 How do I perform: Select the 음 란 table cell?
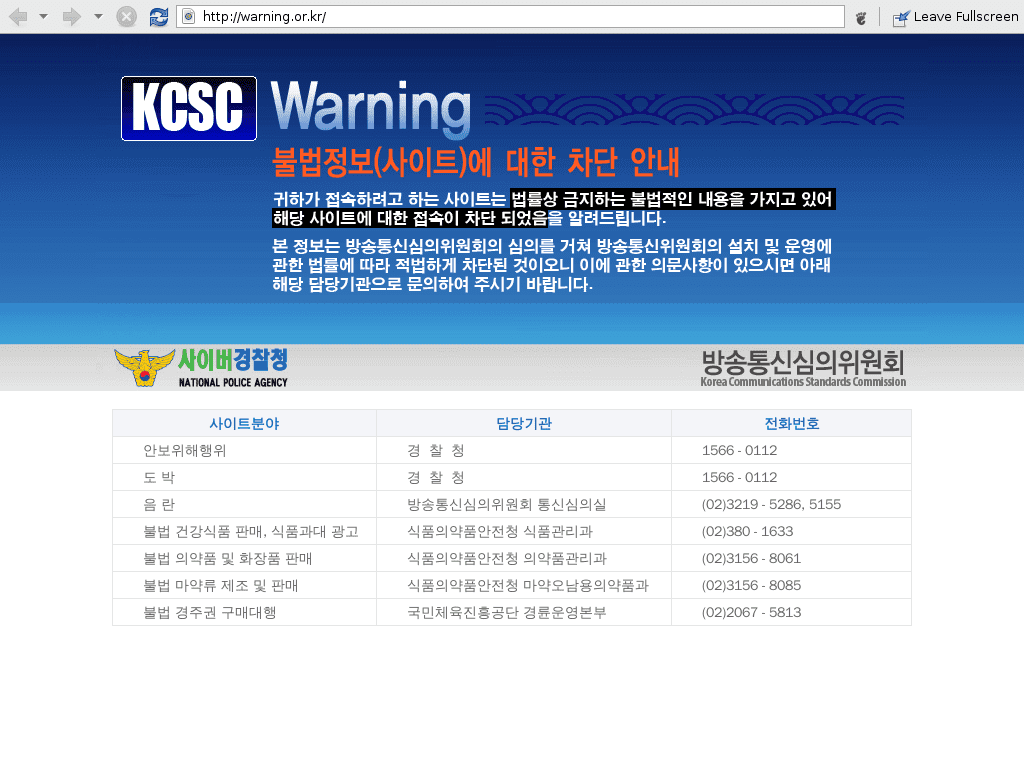click(244, 505)
